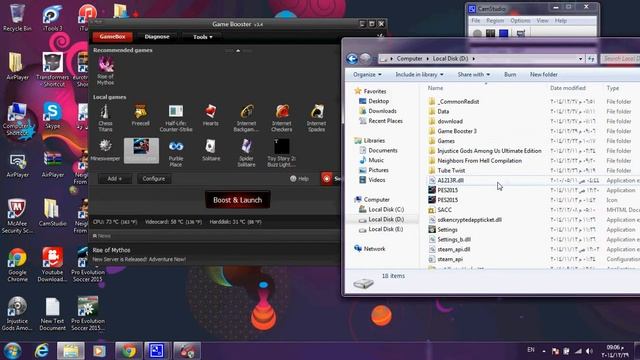Select Internet Spades game icon
Image resolution: width=640 pixels, height=360 pixels.
(x=316, y=118)
